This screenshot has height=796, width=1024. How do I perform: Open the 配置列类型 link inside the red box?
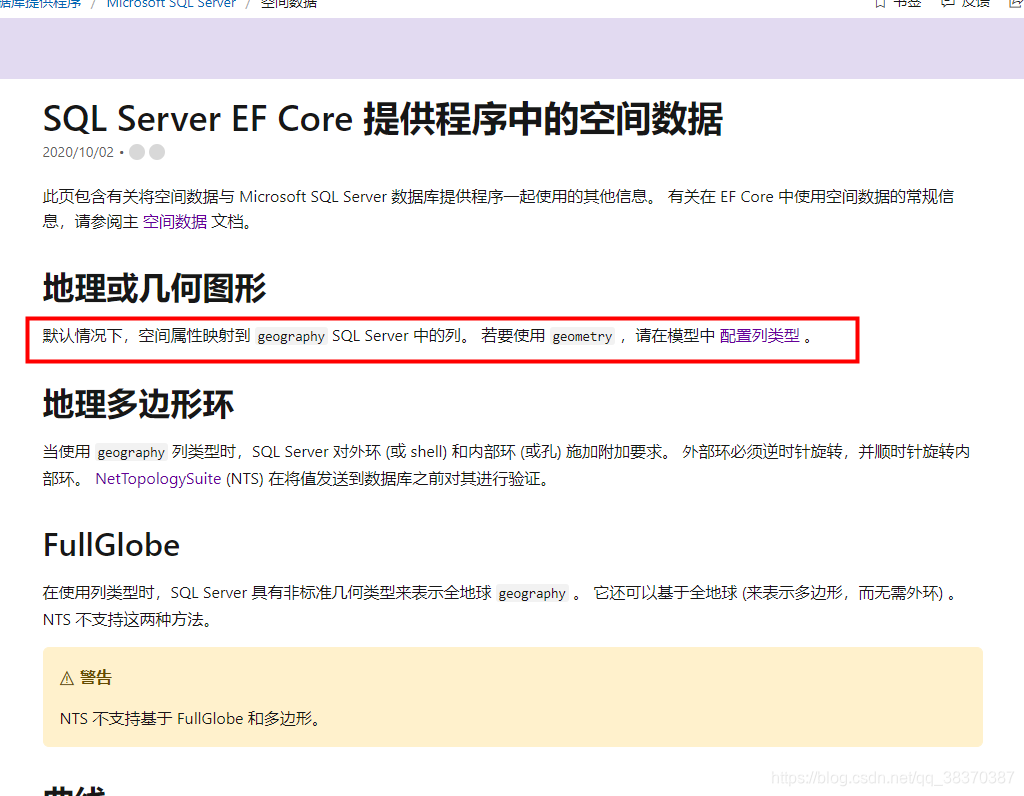click(x=758, y=336)
